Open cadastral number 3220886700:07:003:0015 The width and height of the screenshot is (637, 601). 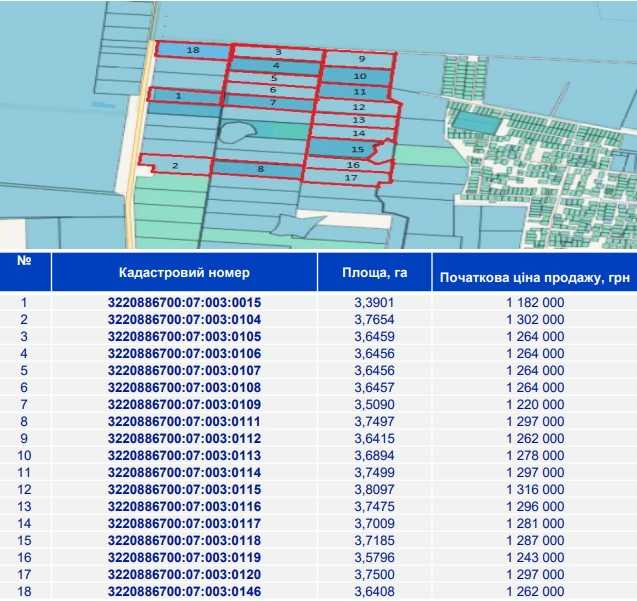[184, 302]
